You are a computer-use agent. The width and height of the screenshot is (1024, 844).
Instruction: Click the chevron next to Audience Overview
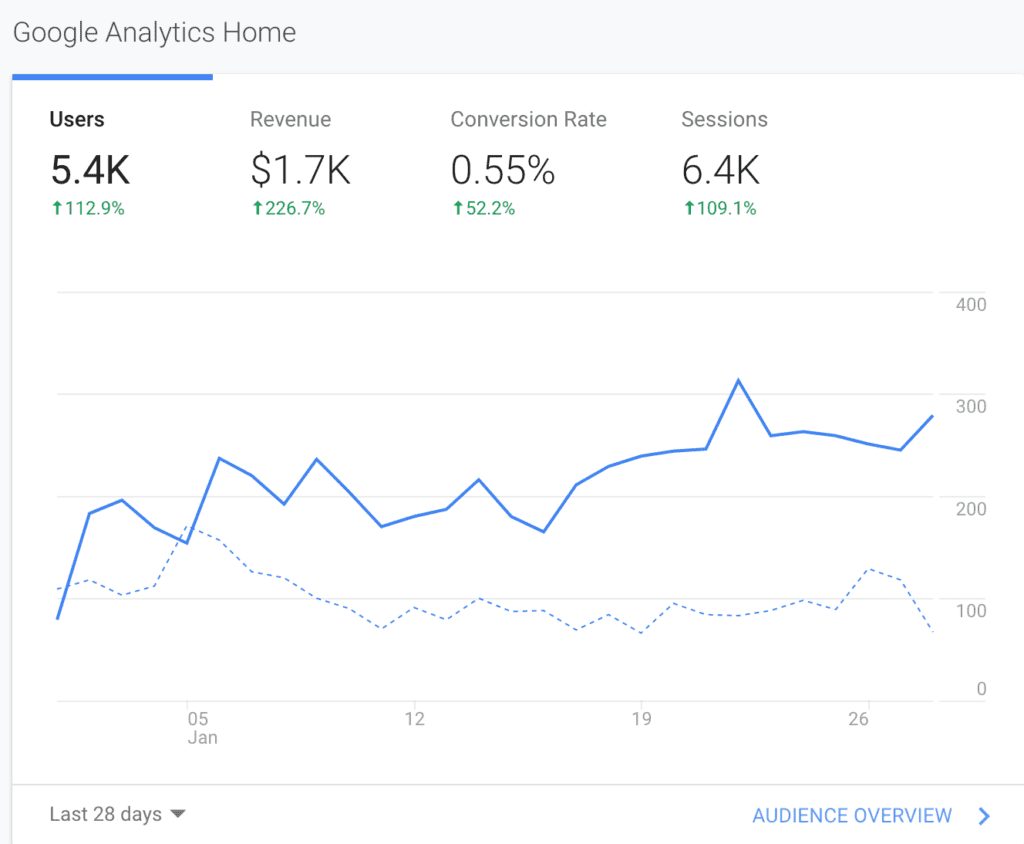coord(984,816)
